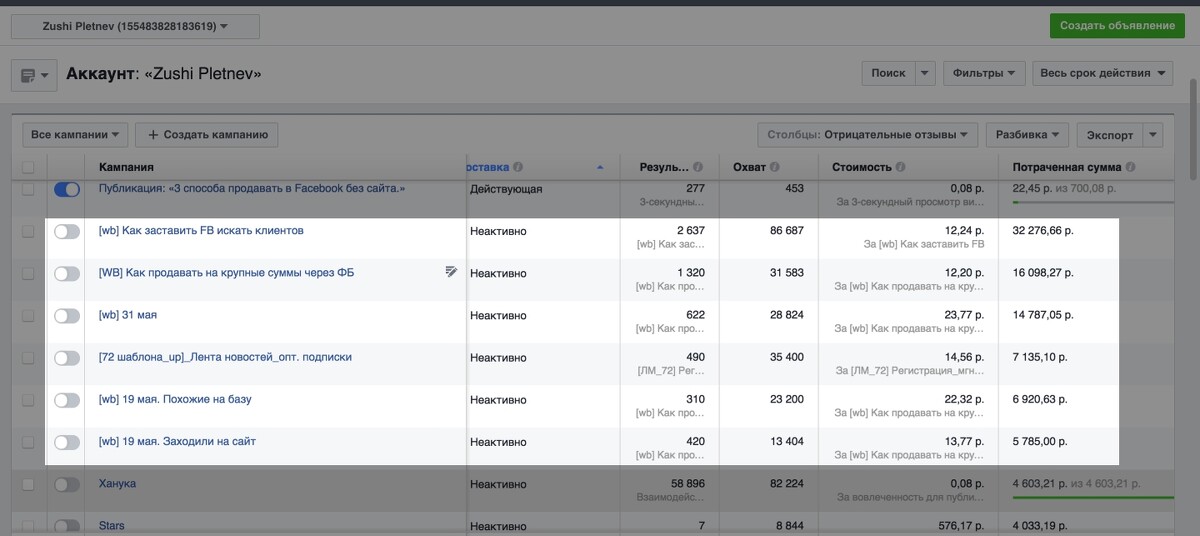Open the campaign [wb] Как заставить FB искать клиентов
Viewport: 1200px width, 536px height.
(x=201, y=230)
